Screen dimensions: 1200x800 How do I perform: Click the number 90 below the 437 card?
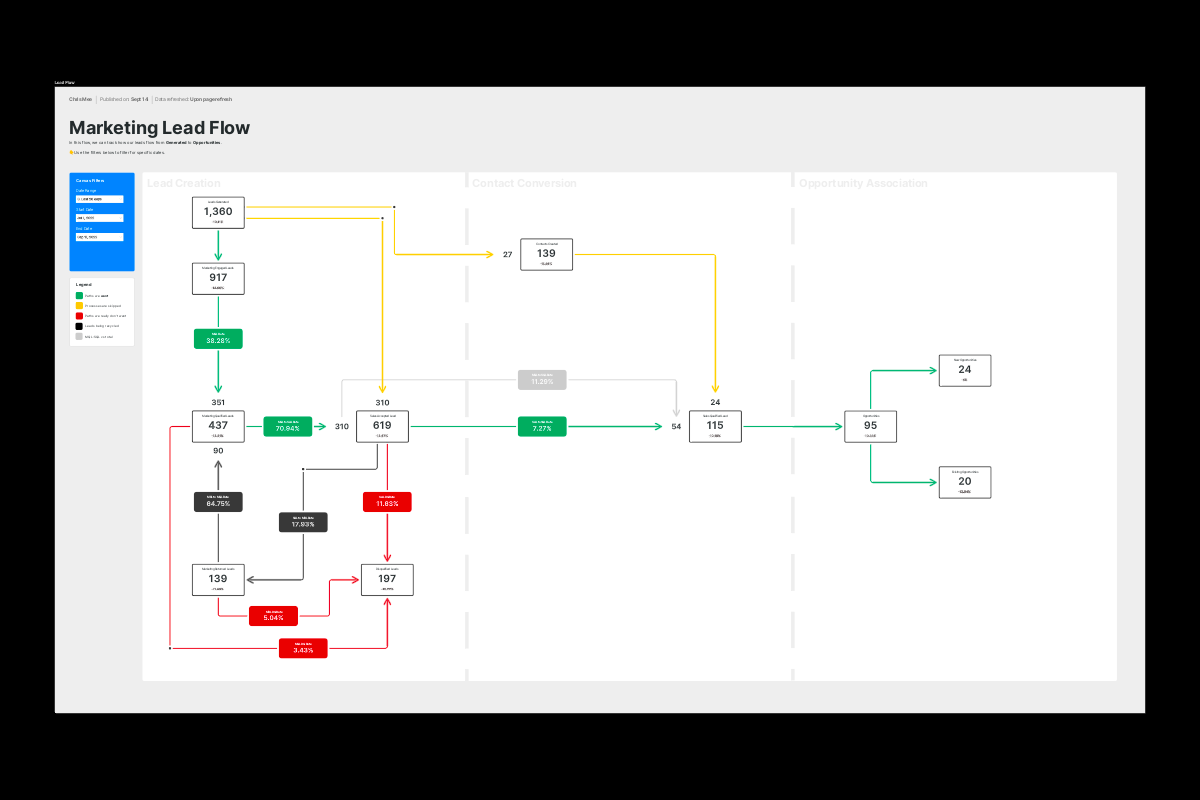pos(218,451)
